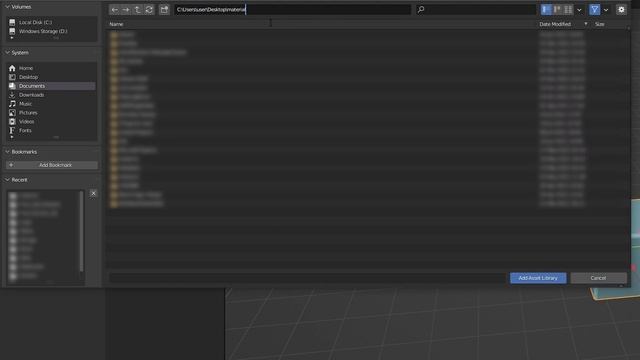640x360 pixels.
Task: Select Local Disk (C:) volume
Action: pos(51,22)
